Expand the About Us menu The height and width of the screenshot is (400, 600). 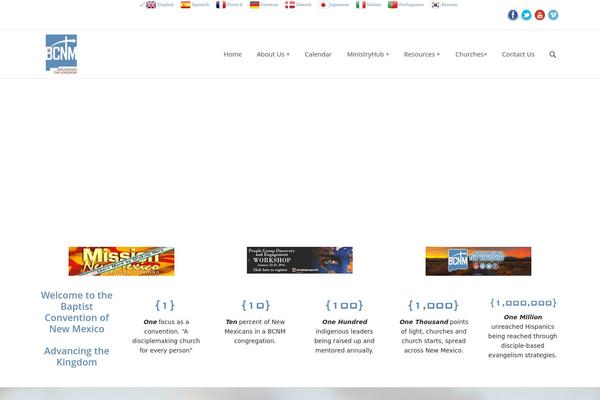tap(273, 54)
